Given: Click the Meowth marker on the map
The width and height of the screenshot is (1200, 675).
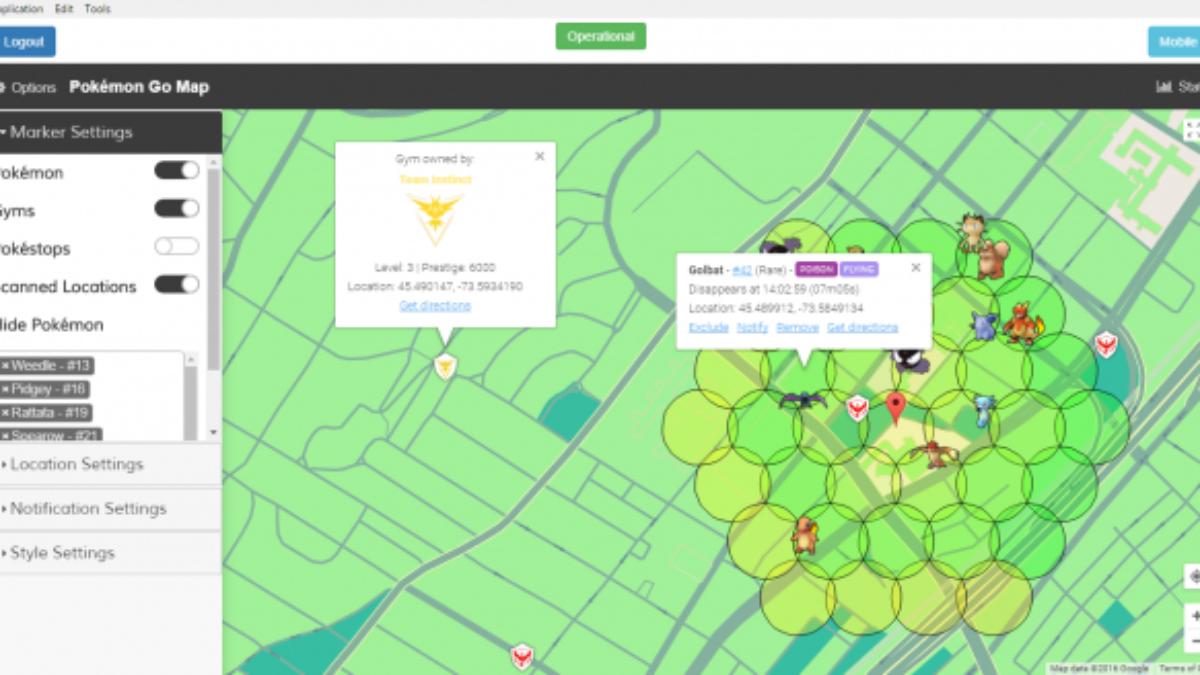Looking at the screenshot, I should coord(974,230).
